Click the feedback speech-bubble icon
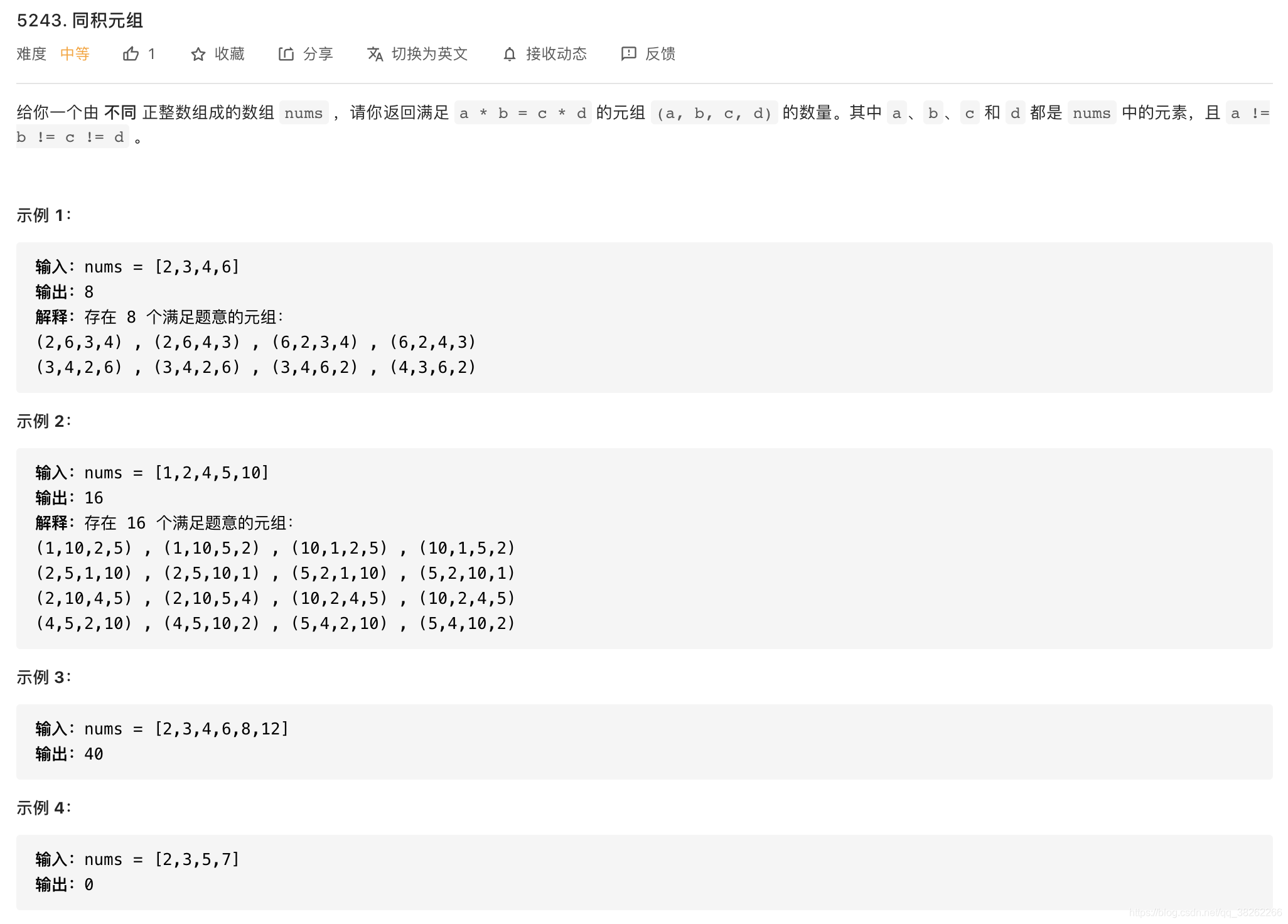 [628, 54]
